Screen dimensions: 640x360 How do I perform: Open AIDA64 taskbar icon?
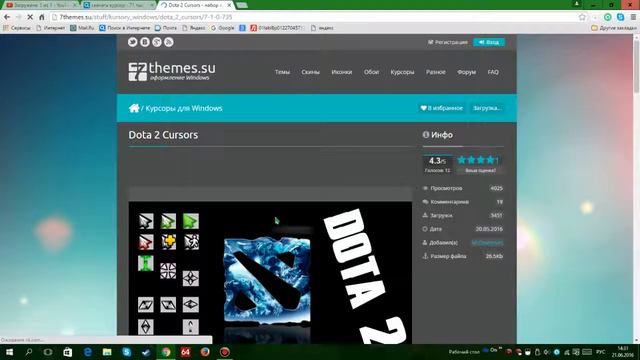[x=185, y=352]
